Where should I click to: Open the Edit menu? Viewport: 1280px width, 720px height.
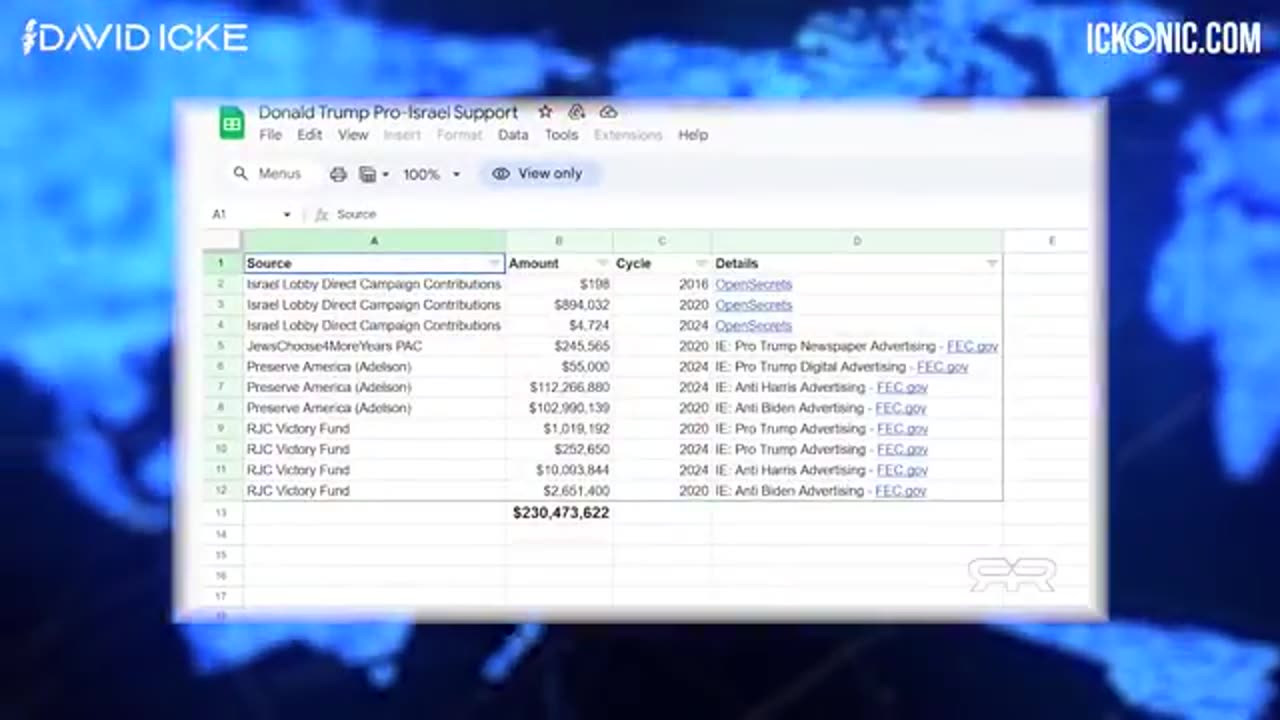coord(310,135)
